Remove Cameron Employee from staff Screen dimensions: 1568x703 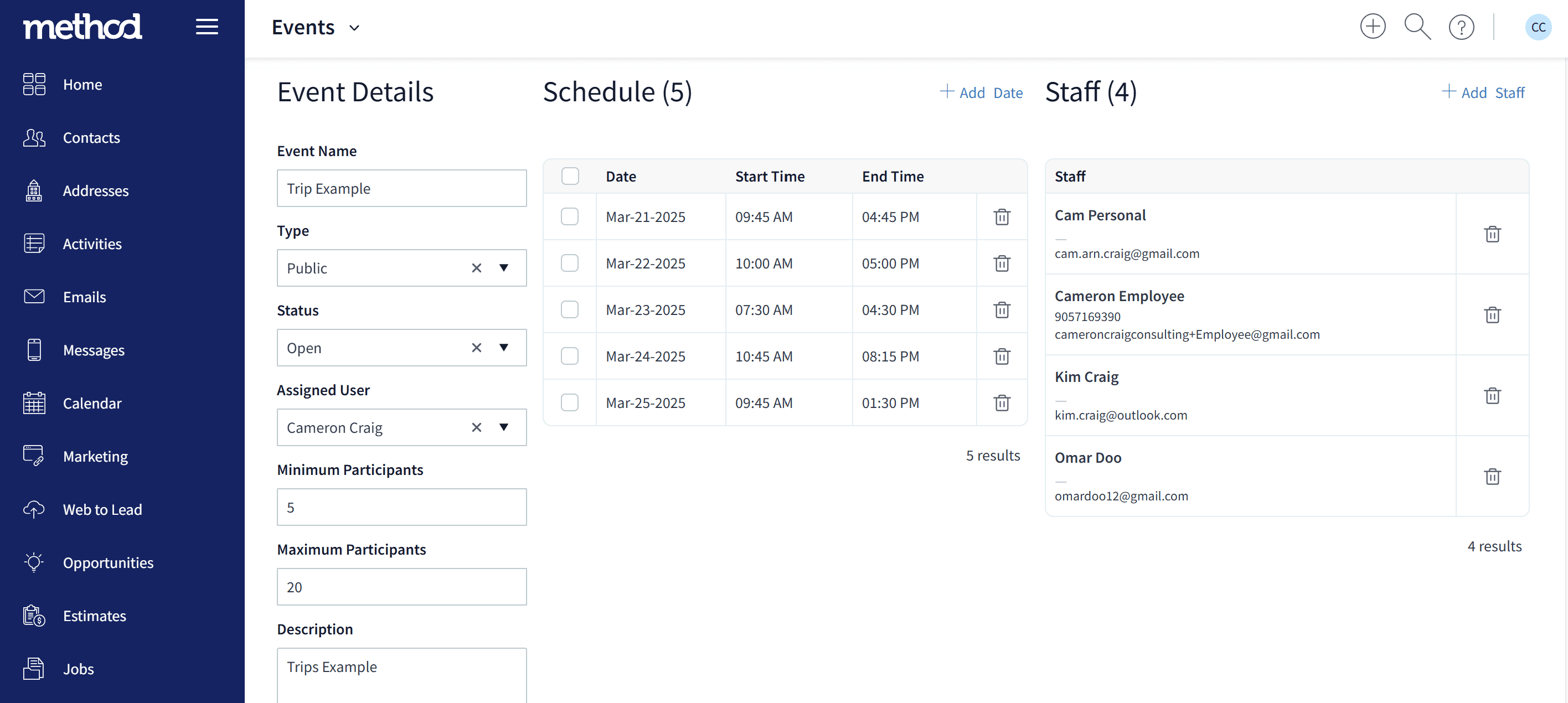tap(1492, 314)
